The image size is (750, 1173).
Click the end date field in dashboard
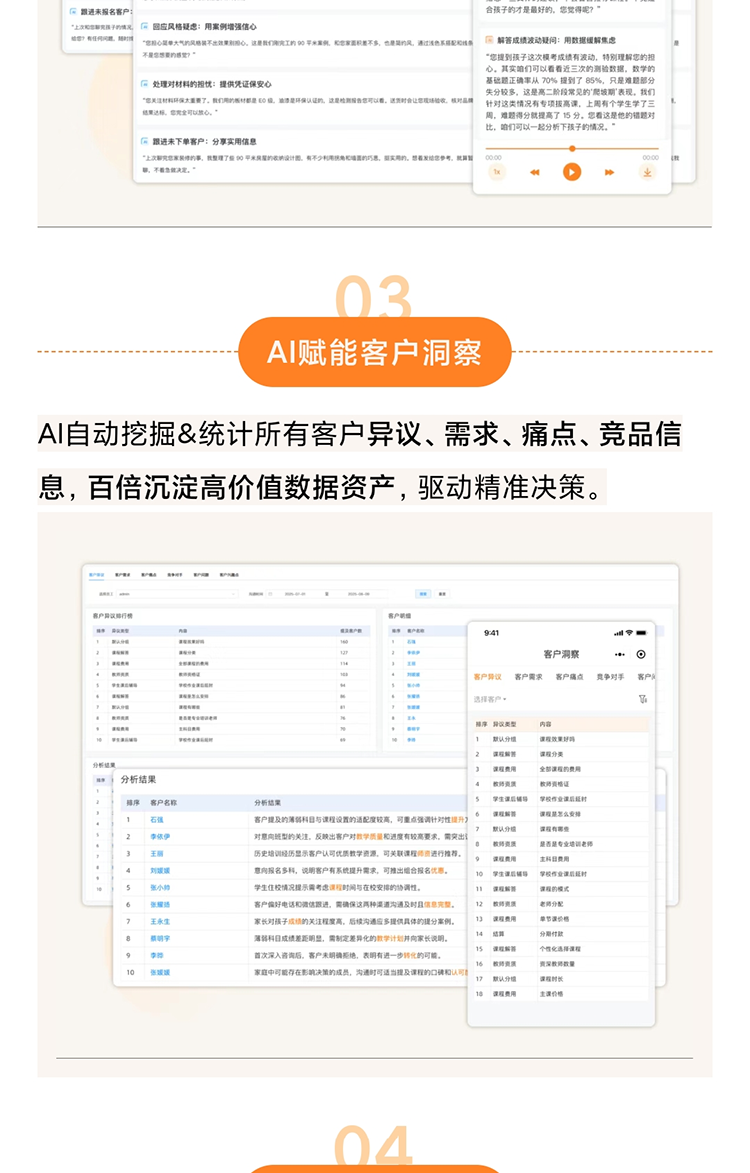pyautogui.click(x=359, y=594)
